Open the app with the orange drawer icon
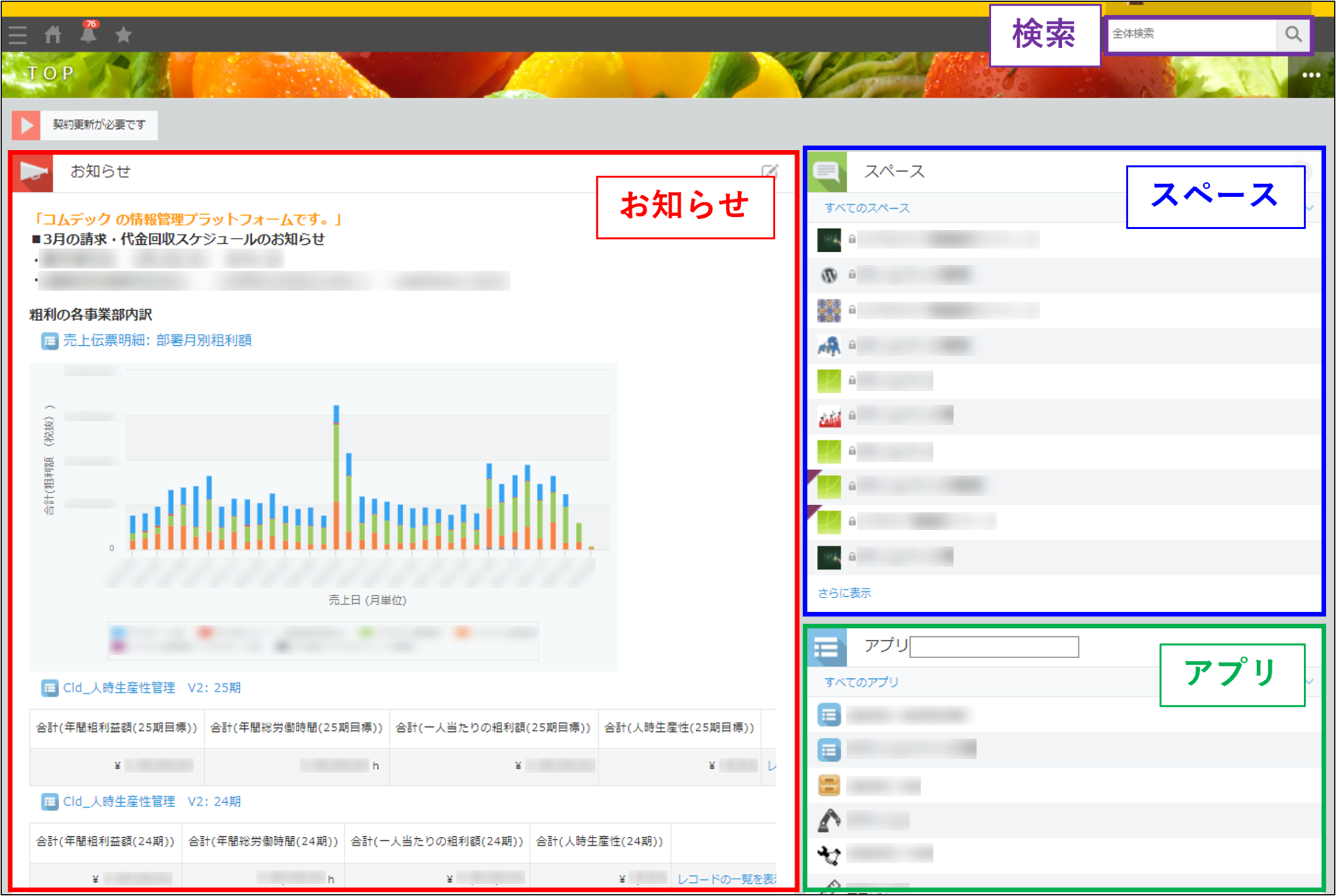This screenshot has width=1336, height=896. (x=829, y=785)
